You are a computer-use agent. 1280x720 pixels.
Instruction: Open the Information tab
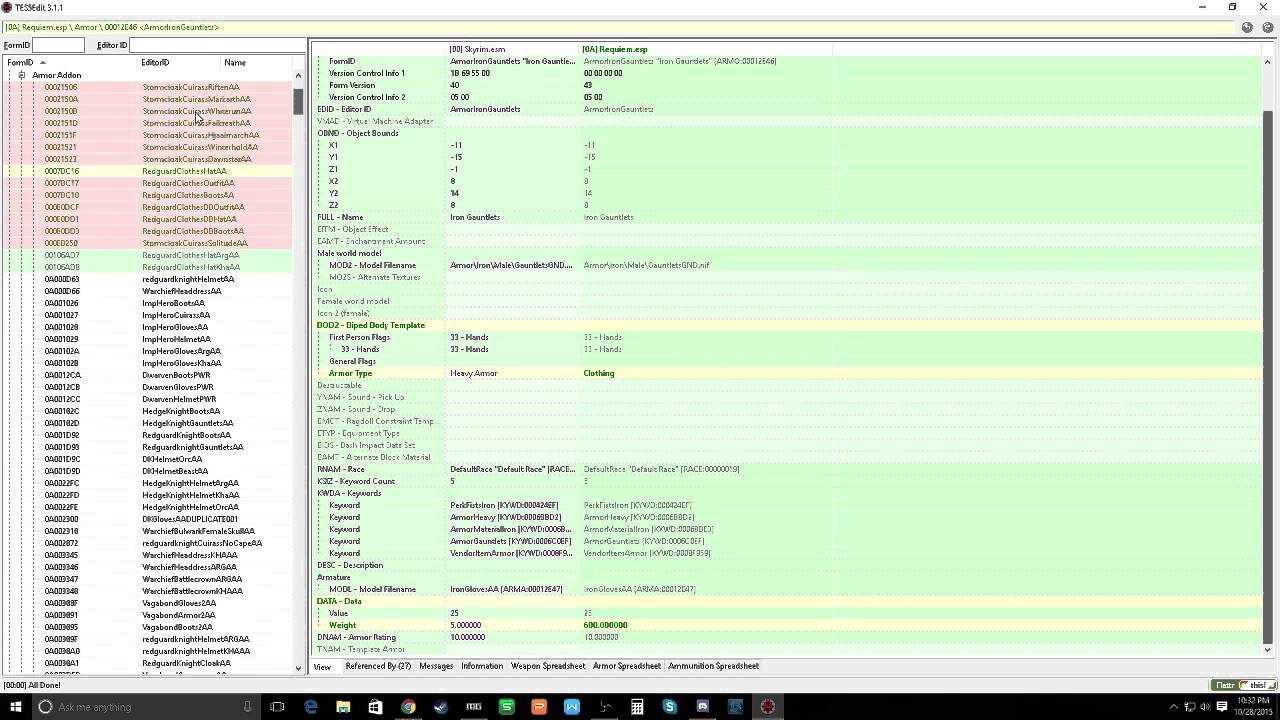click(482, 666)
